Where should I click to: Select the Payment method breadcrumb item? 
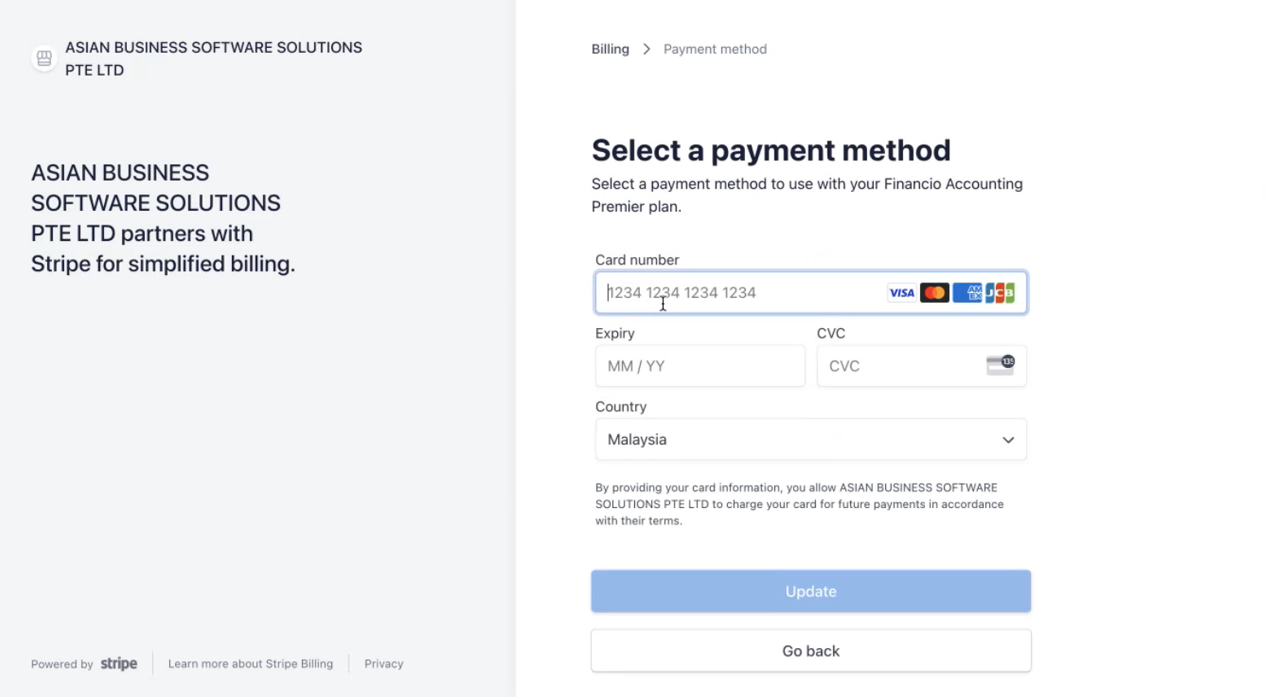click(715, 49)
